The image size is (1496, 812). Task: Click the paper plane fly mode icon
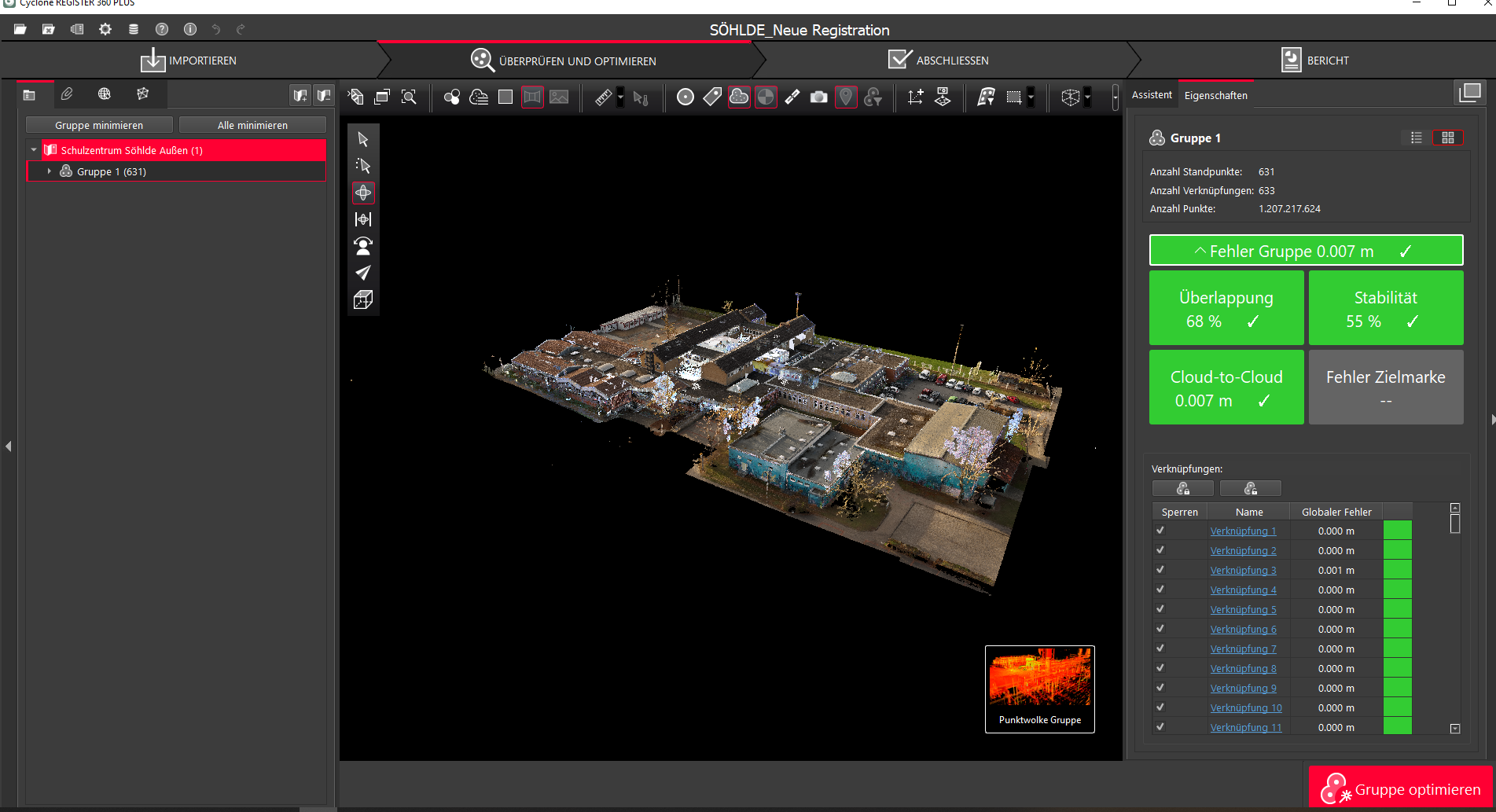point(363,273)
